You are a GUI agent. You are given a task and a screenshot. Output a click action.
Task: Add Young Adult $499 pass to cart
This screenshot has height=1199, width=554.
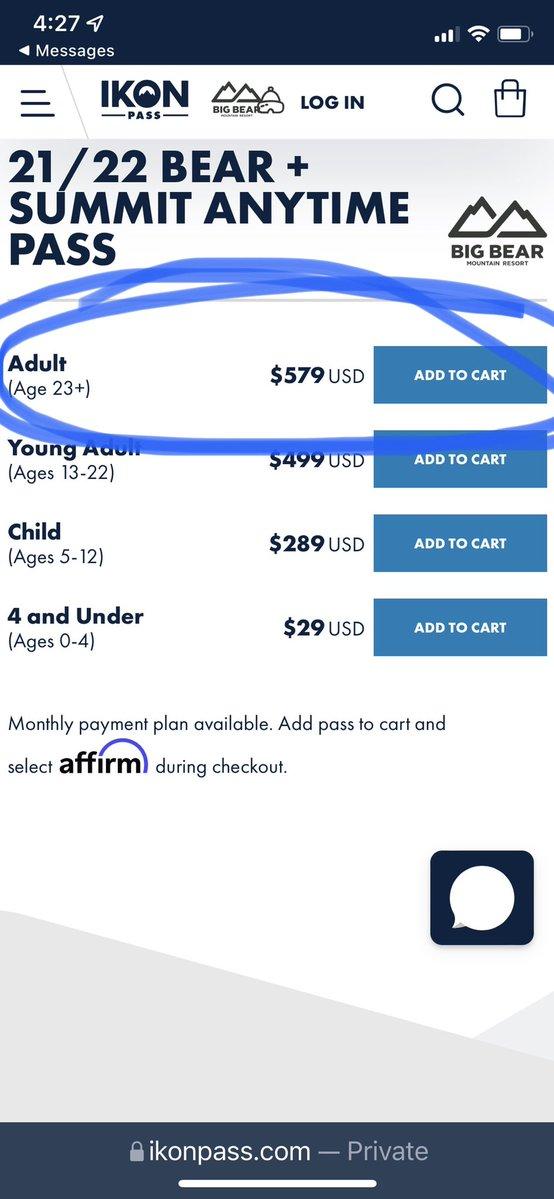click(x=460, y=459)
